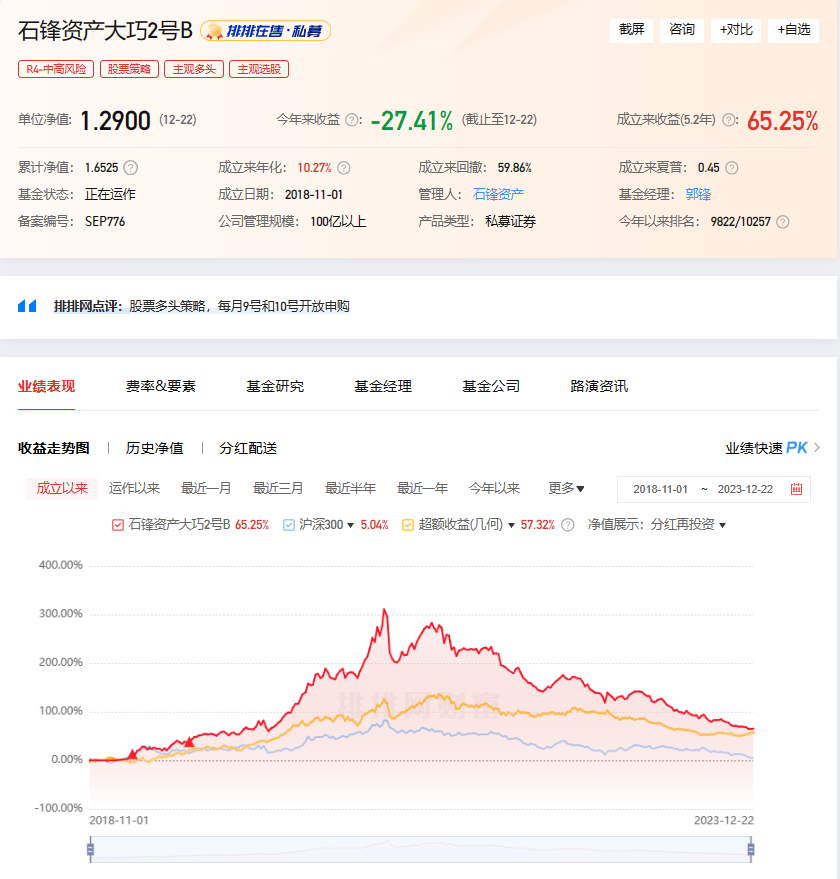Click the 咨询 button
Image resolution: width=840 pixels, height=879 pixels.
pyautogui.click(x=682, y=30)
